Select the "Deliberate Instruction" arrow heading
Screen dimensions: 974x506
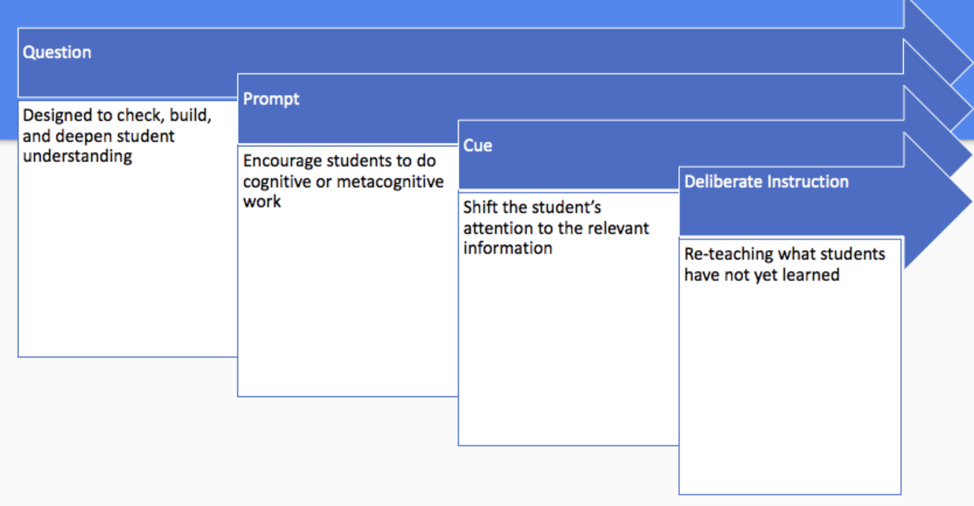[766, 182]
